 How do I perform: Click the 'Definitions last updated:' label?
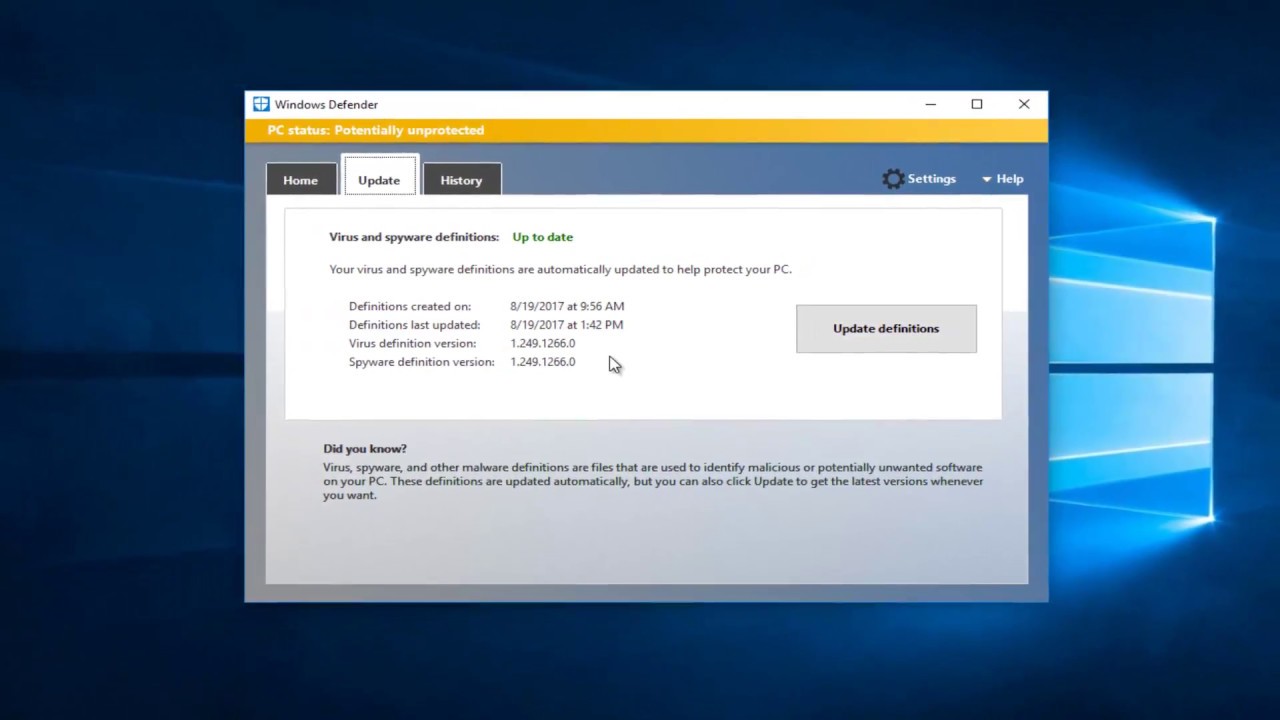414,325
